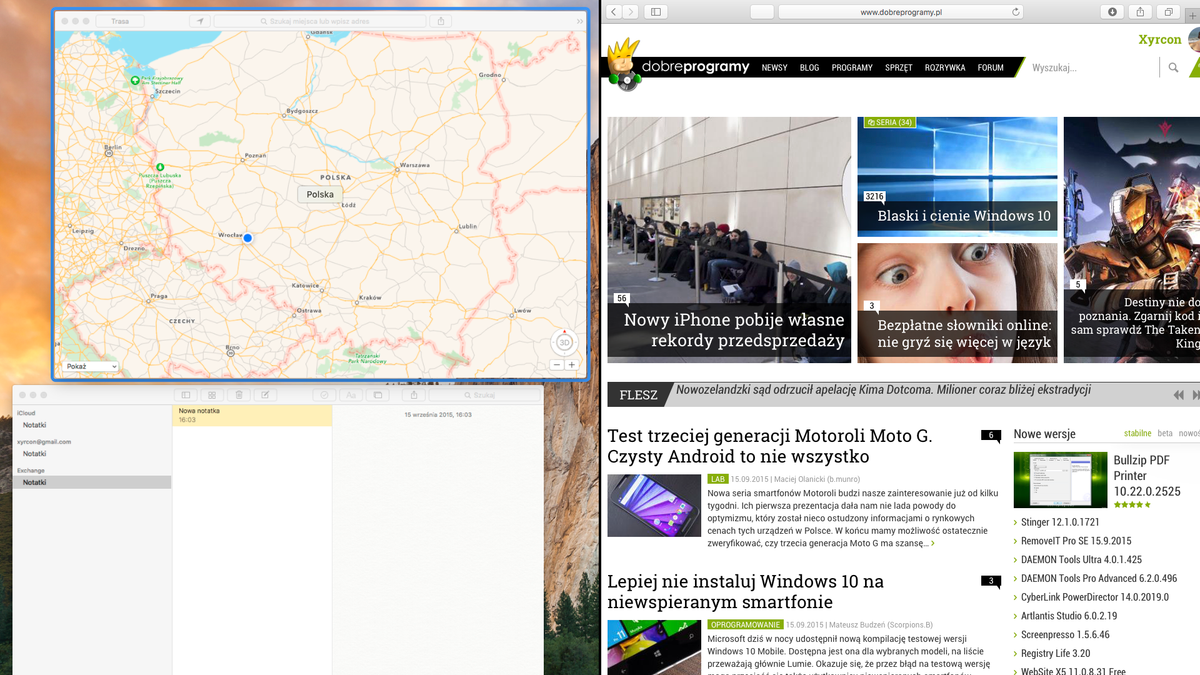This screenshot has width=1200, height=675.
Task: Click the site search magnifier icon
Action: point(1173,68)
